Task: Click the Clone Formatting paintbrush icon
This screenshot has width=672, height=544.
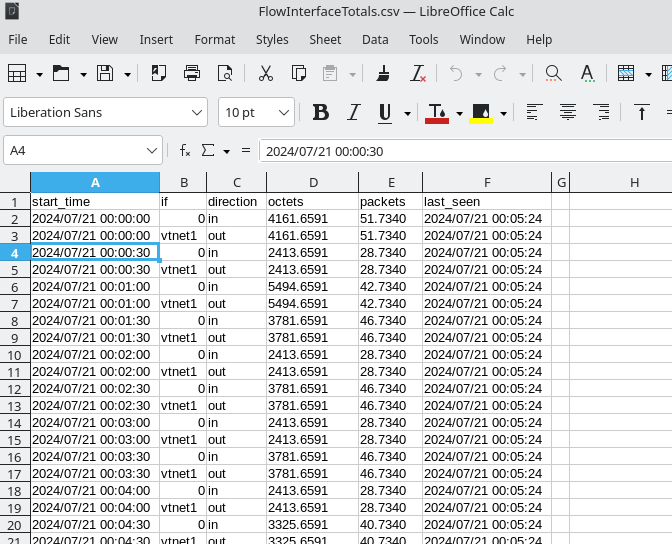Action: click(383, 74)
